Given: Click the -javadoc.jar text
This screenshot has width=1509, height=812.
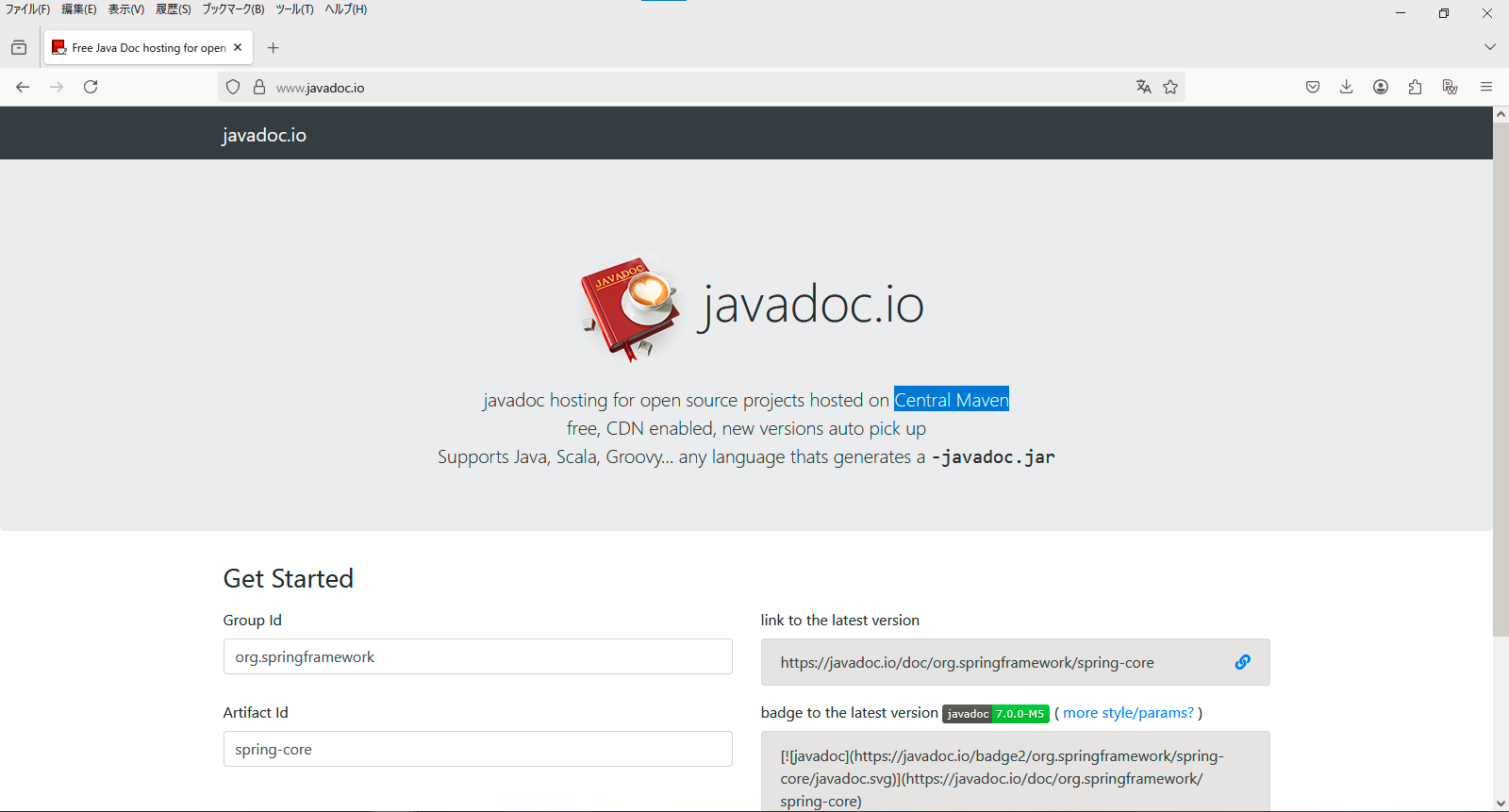Looking at the screenshot, I should (993, 457).
